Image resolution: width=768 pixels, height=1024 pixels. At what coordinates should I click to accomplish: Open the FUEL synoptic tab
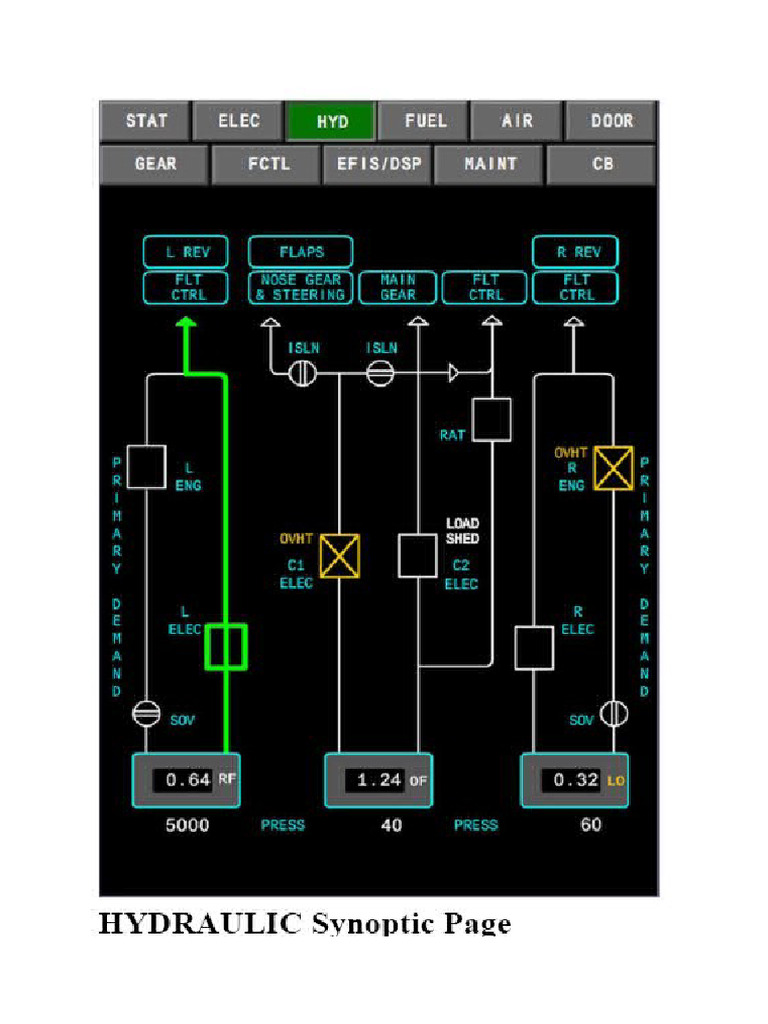coord(424,121)
